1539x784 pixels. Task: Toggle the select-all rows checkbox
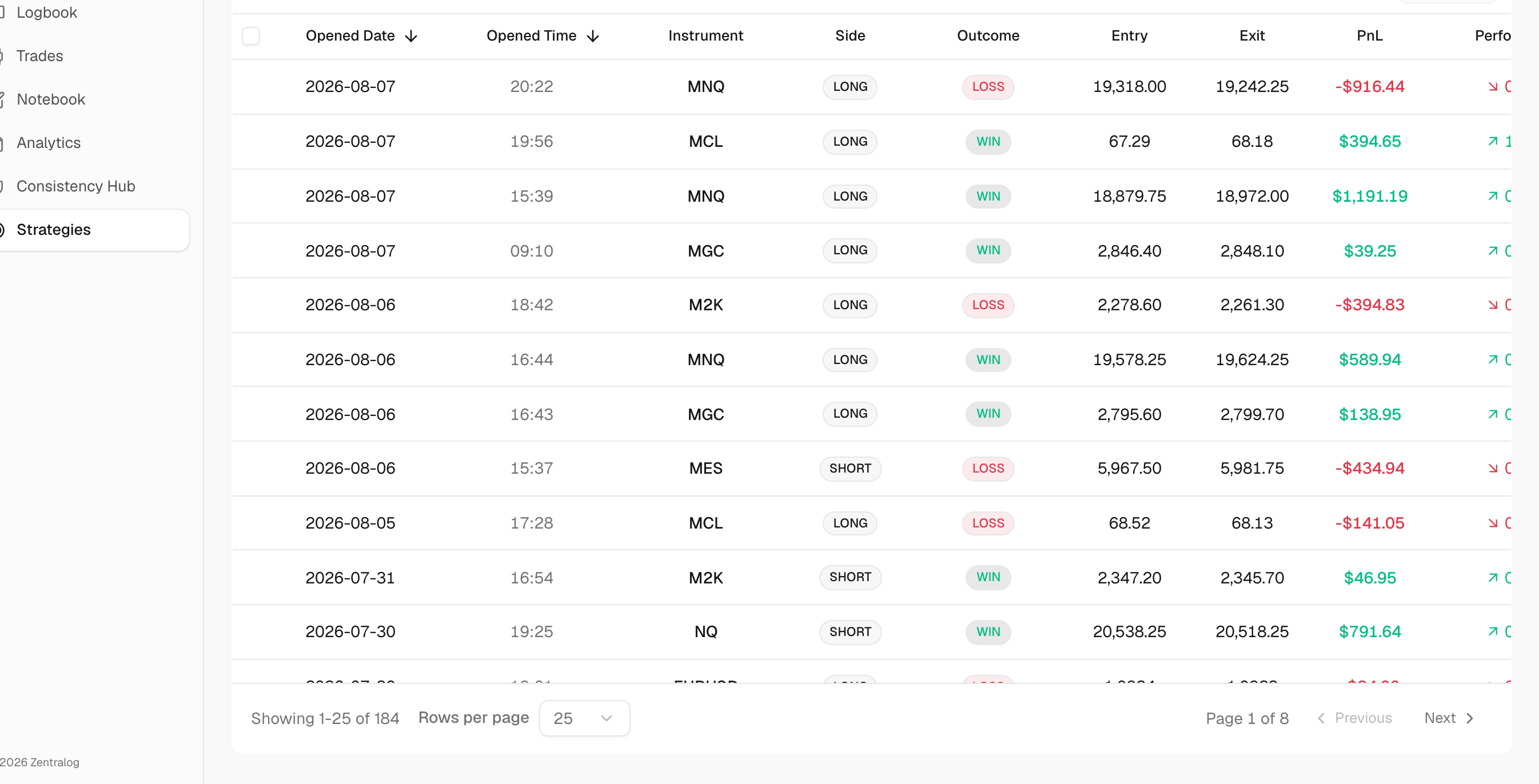pos(251,36)
